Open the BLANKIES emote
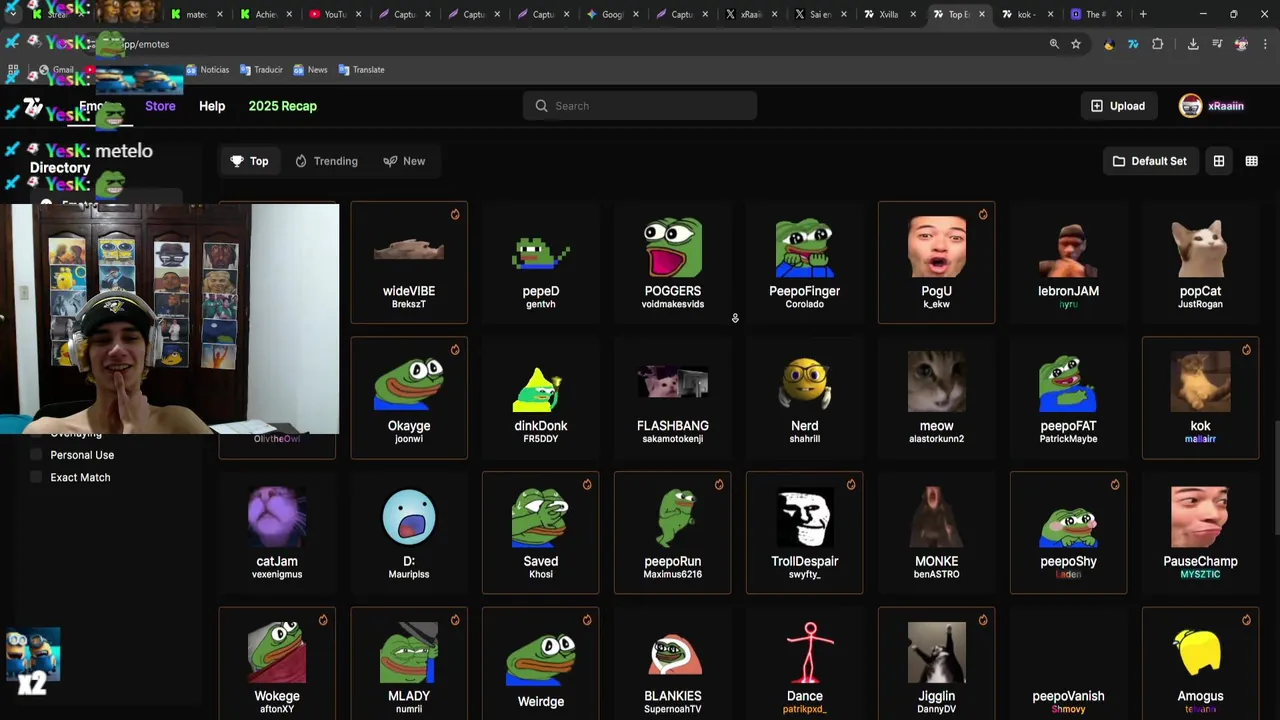This screenshot has height=720, width=1280. [x=673, y=664]
